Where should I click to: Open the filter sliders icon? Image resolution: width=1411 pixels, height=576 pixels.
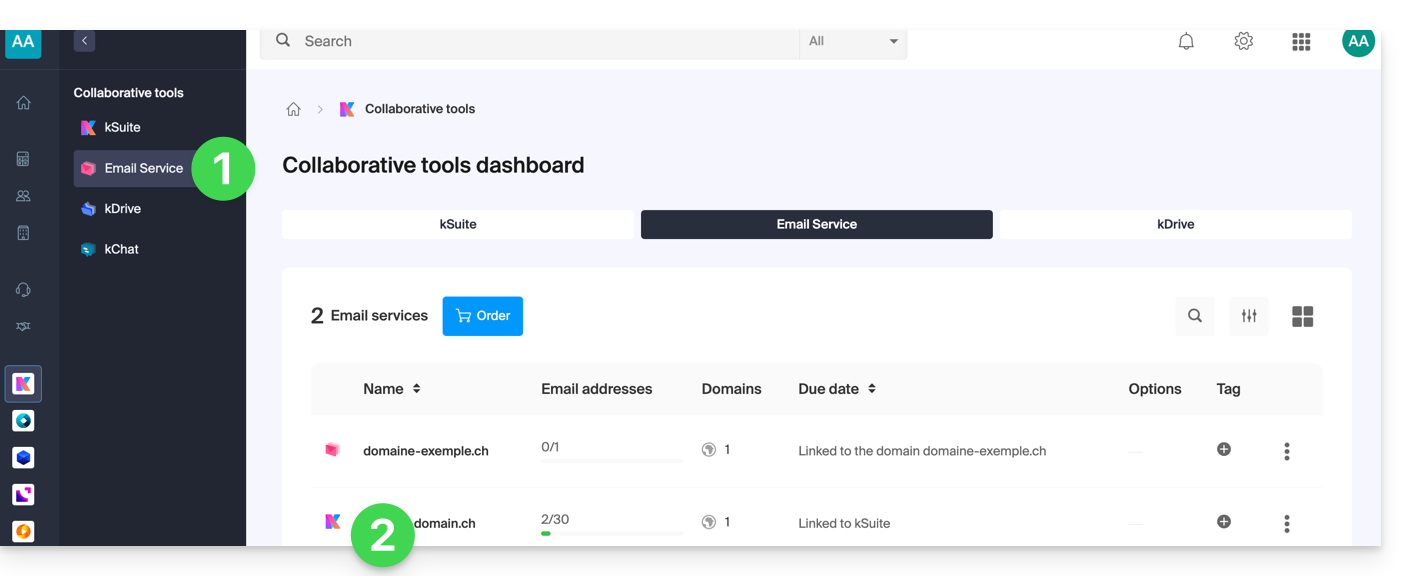[x=1249, y=316]
